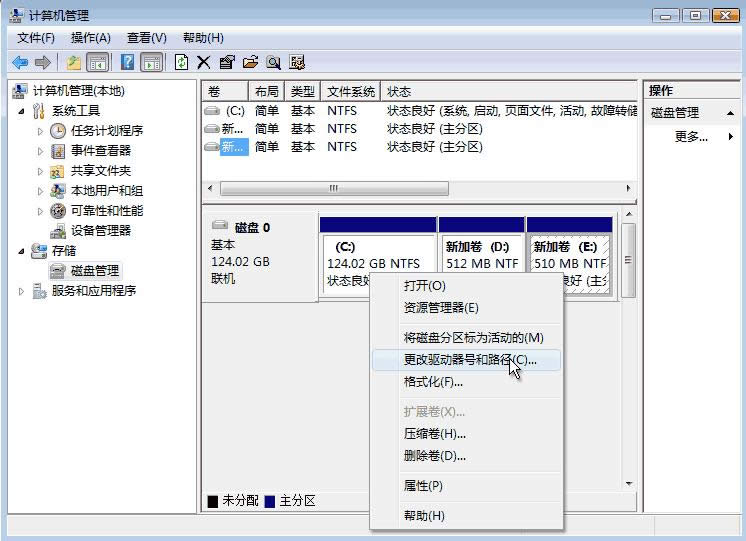Click 删除卷(D)... in the context menu
Image resolution: width=746 pixels, height=541 pixels.
434,456
